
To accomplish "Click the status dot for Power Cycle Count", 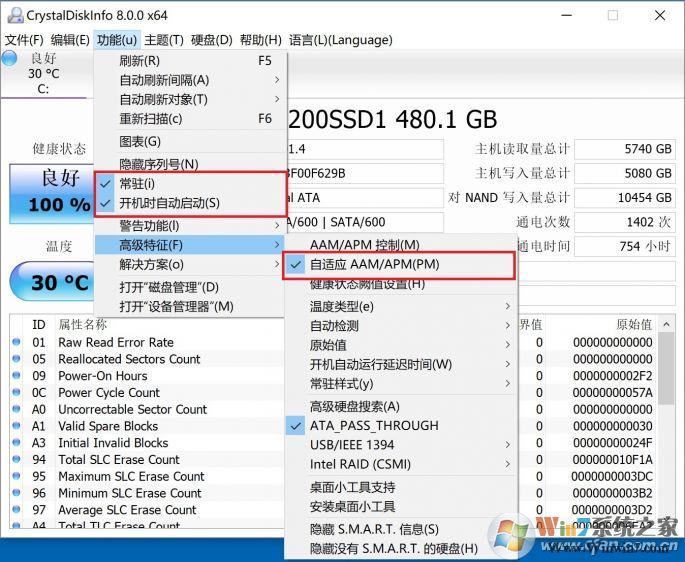I will [16, 392].
